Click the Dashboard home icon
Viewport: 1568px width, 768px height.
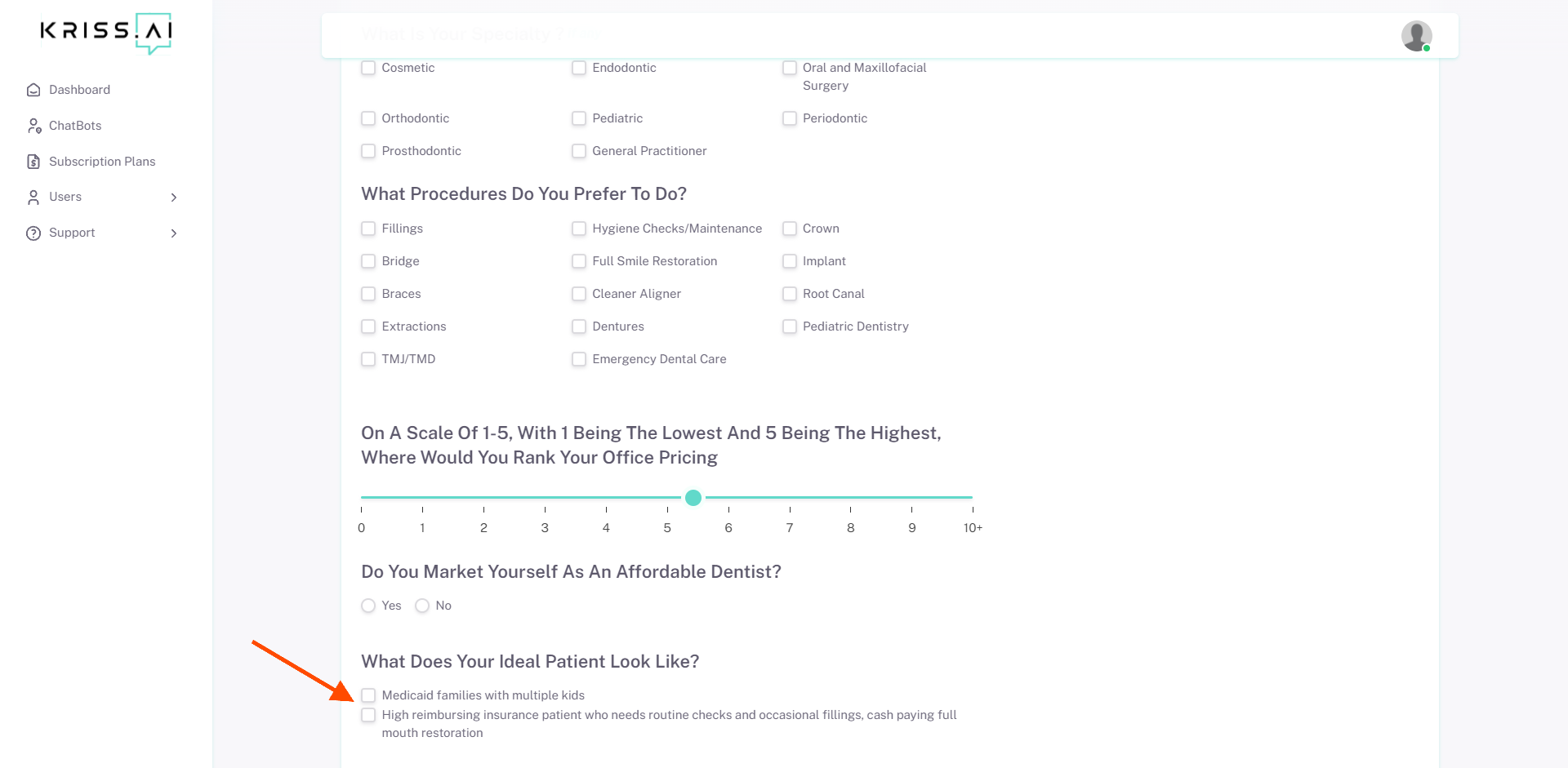[x=33, y=90]
